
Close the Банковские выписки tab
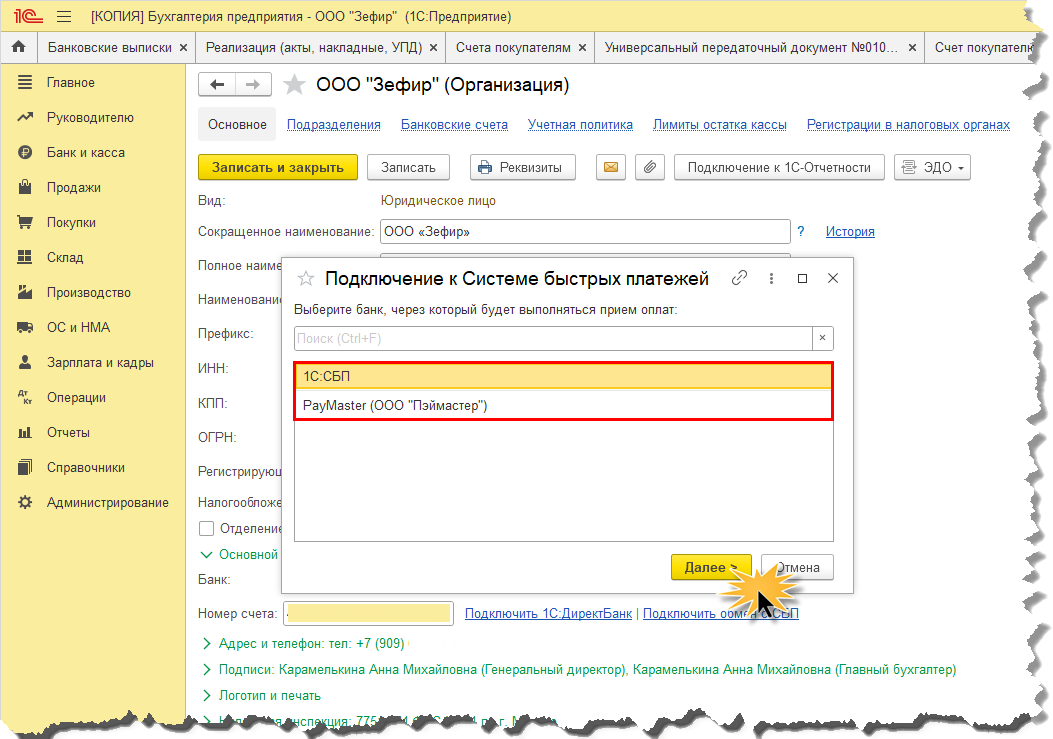[183, 48]
